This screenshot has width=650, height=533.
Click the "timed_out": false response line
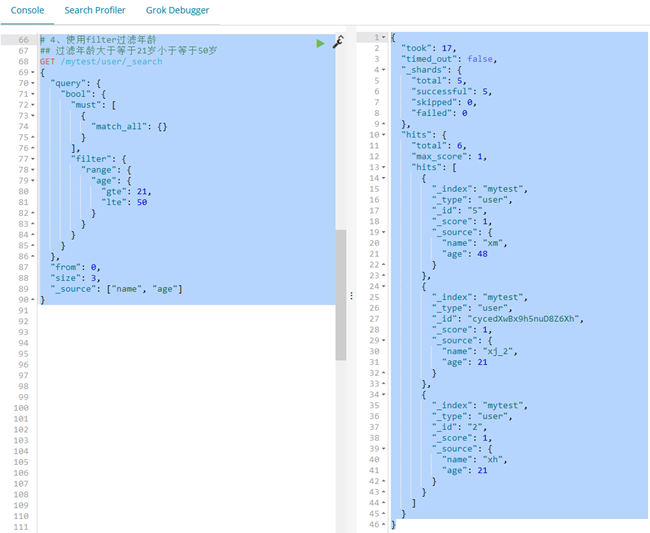pos(449,59)
